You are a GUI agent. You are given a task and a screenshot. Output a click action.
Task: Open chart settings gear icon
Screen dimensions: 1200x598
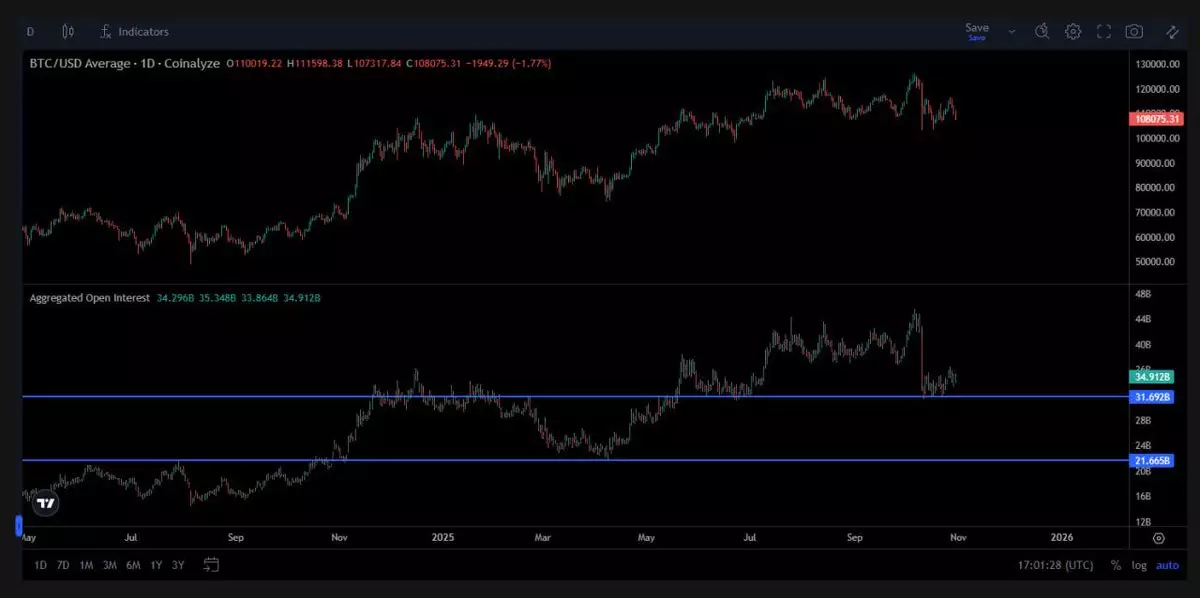click(1073, 32)
